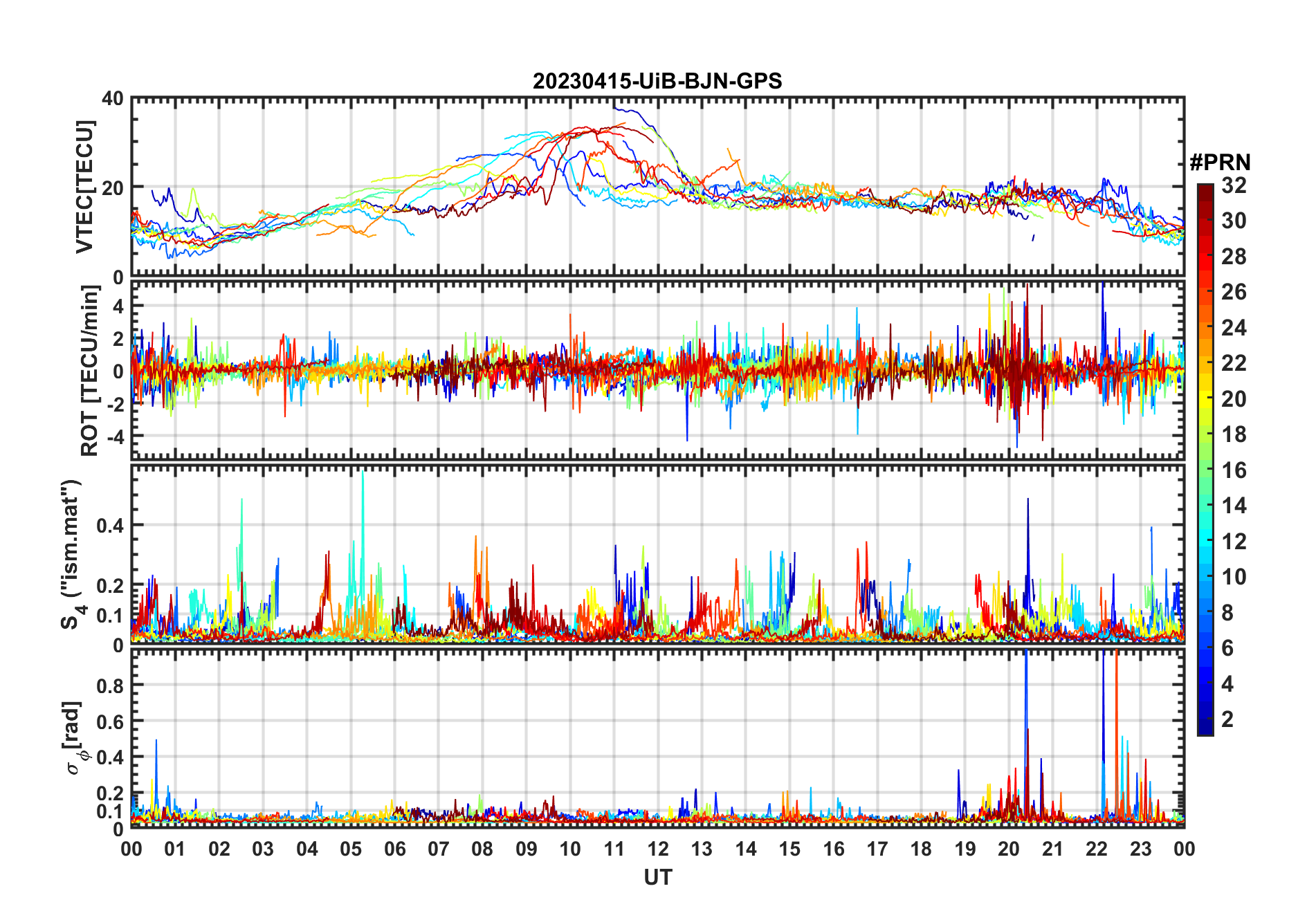Click the plot title 20230415-UiB-BJN-GPS
This screenshot has width=1316, height=920.
click(x=657, y=82)
